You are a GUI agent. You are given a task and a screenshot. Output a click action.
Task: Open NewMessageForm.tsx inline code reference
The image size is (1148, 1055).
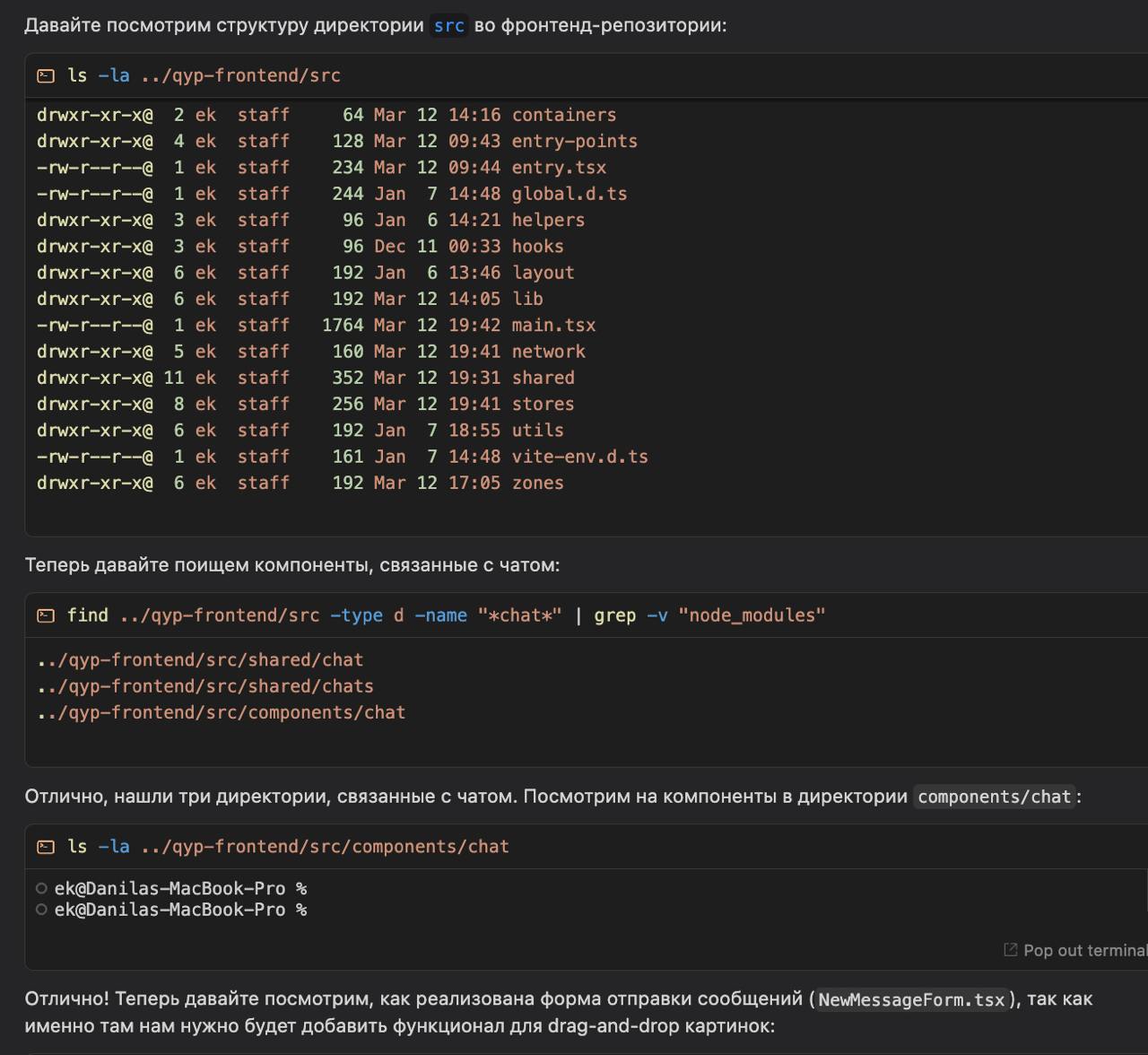pyautogui.click(x=911, y=999)
